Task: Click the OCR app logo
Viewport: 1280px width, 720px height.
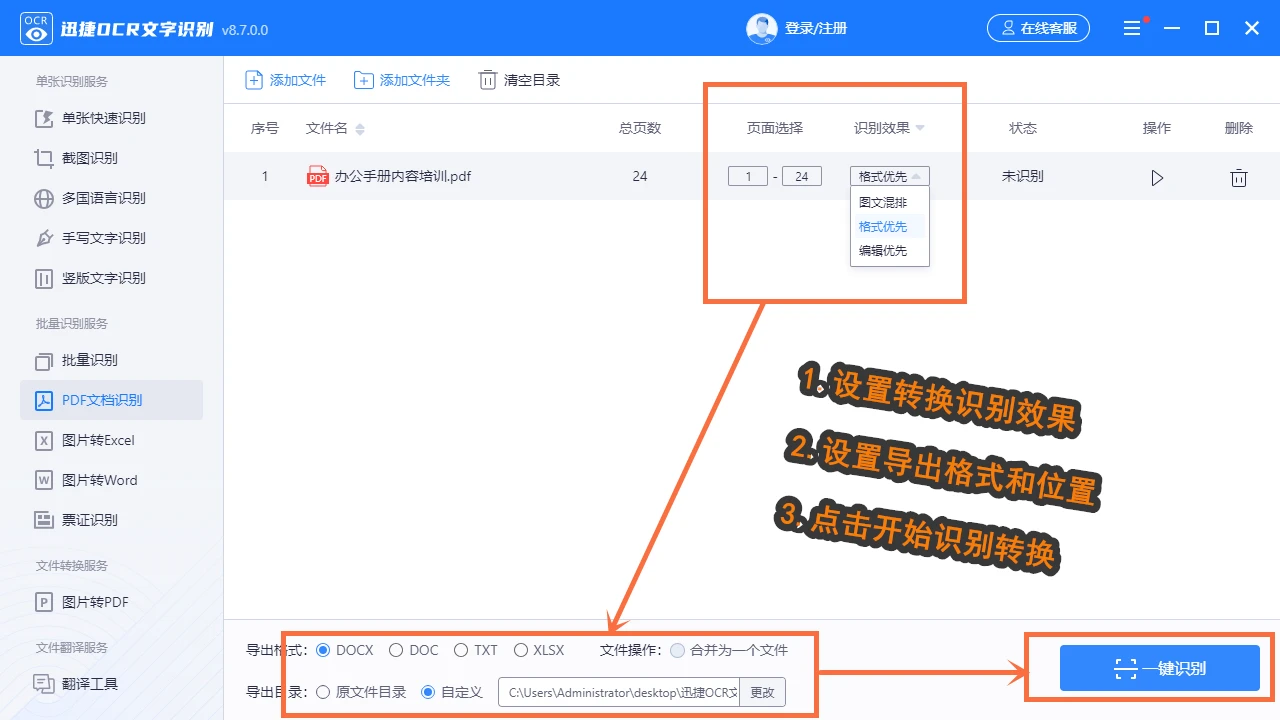Action: click(37, 28)
